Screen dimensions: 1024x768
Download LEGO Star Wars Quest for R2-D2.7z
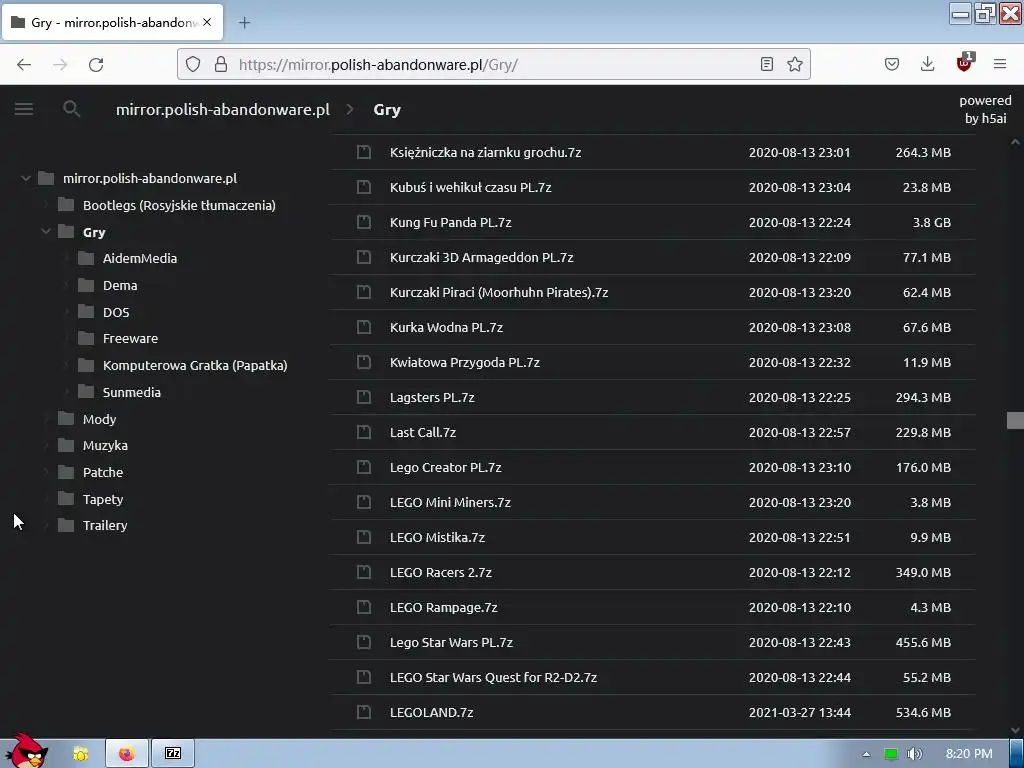coord(493,677)
